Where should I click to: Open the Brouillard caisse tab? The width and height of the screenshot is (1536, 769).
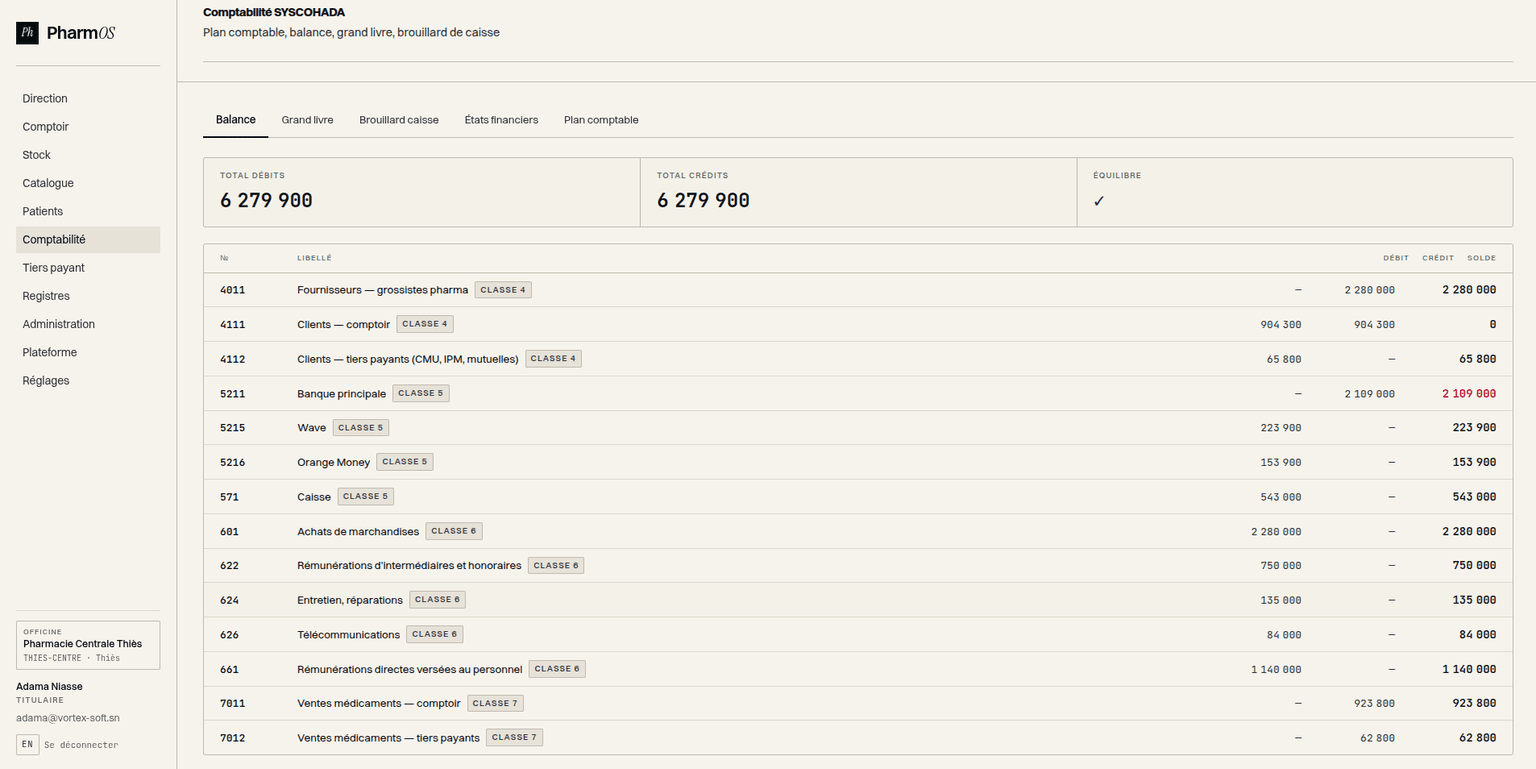coord(399,119)
